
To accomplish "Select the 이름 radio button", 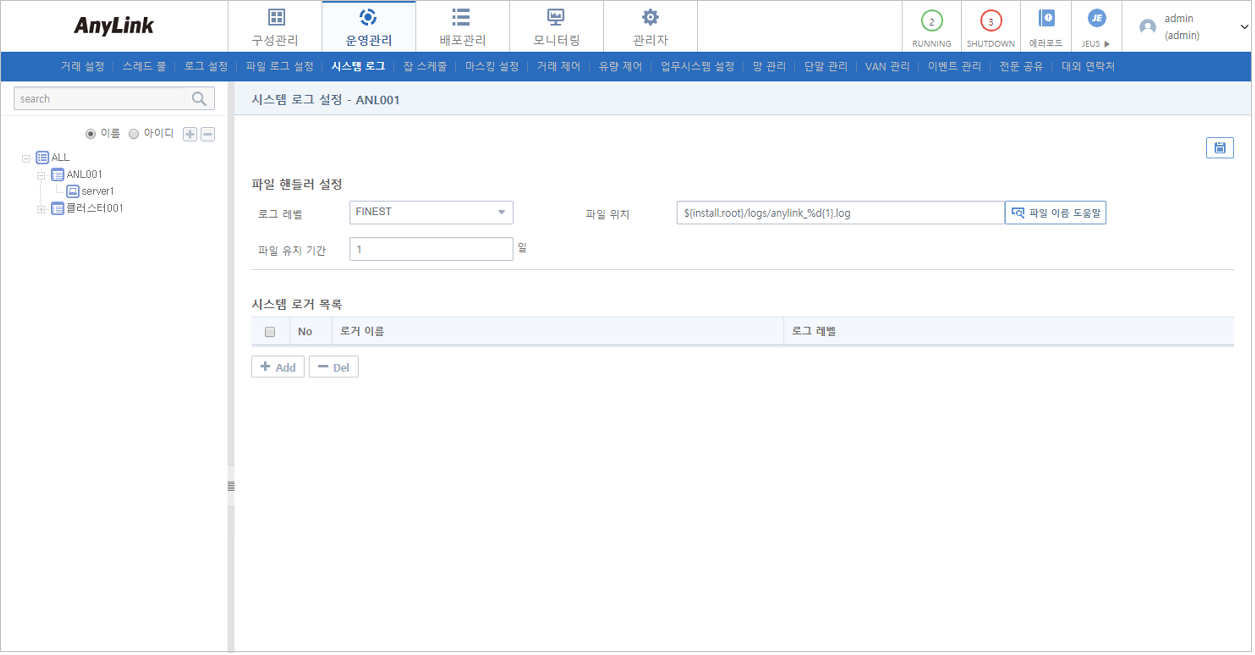I will point(90,134).
